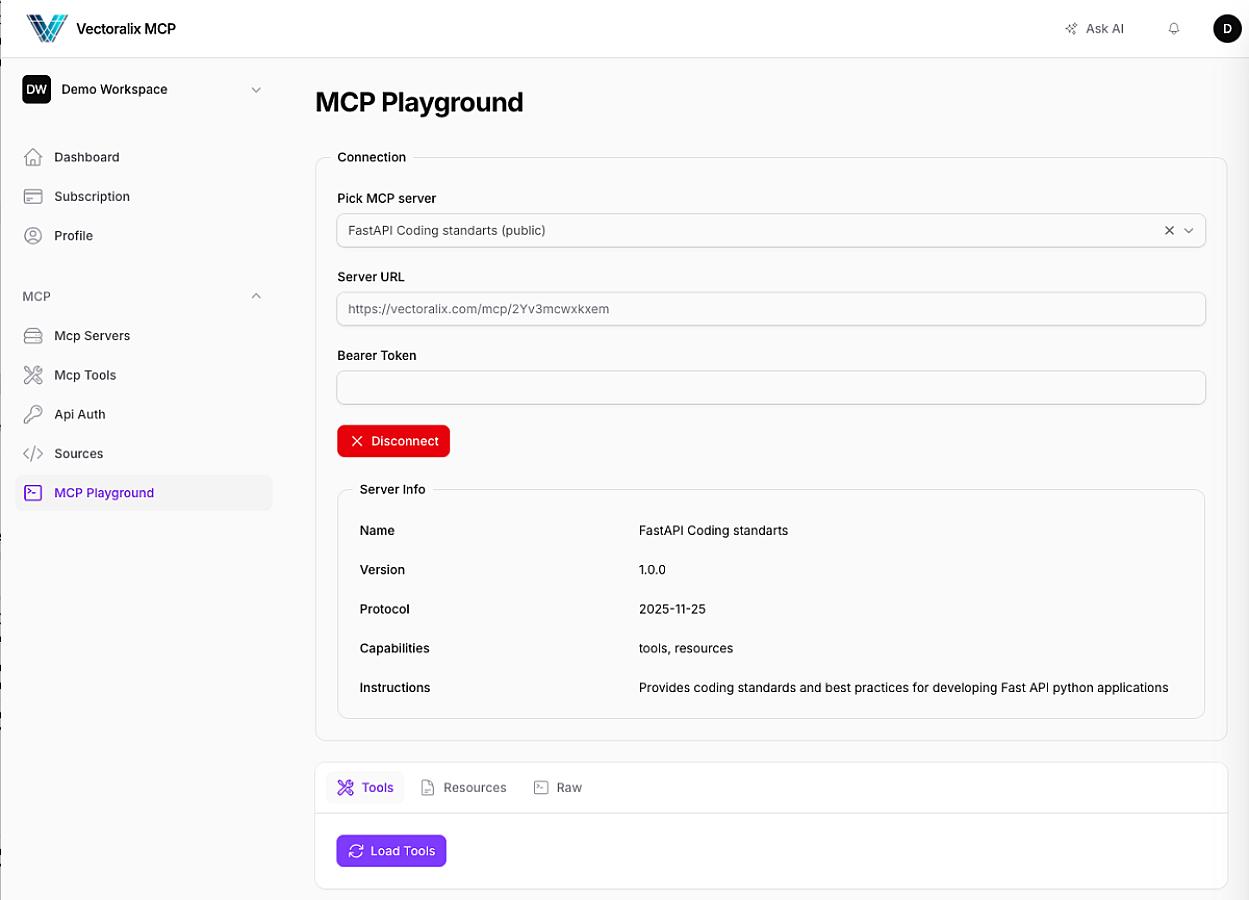Click the MCP Playground terminal icon

[33, 493]
